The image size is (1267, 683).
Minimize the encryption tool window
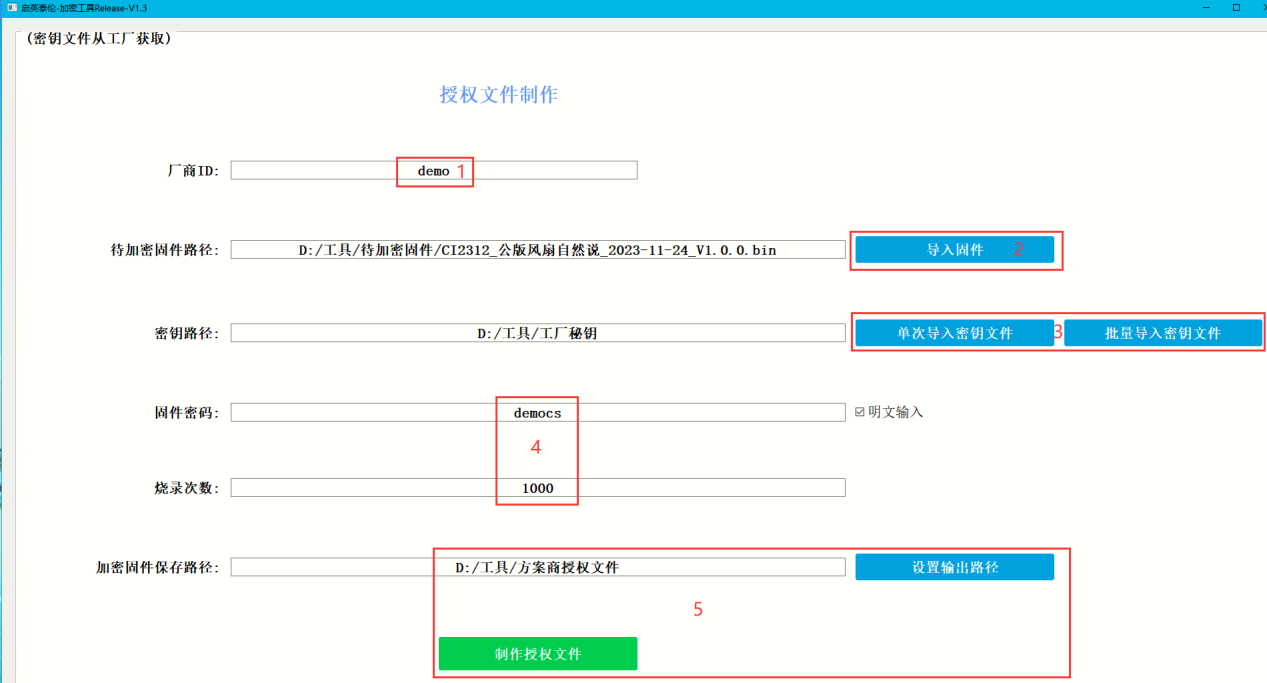pos(1205,7)
